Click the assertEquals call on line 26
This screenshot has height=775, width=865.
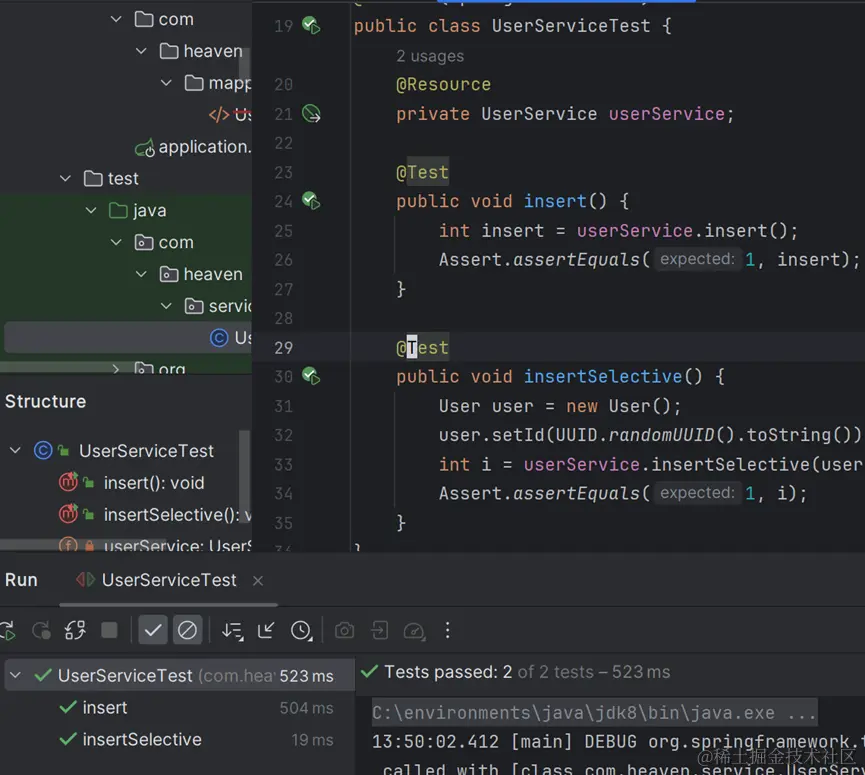click(576, 260)
